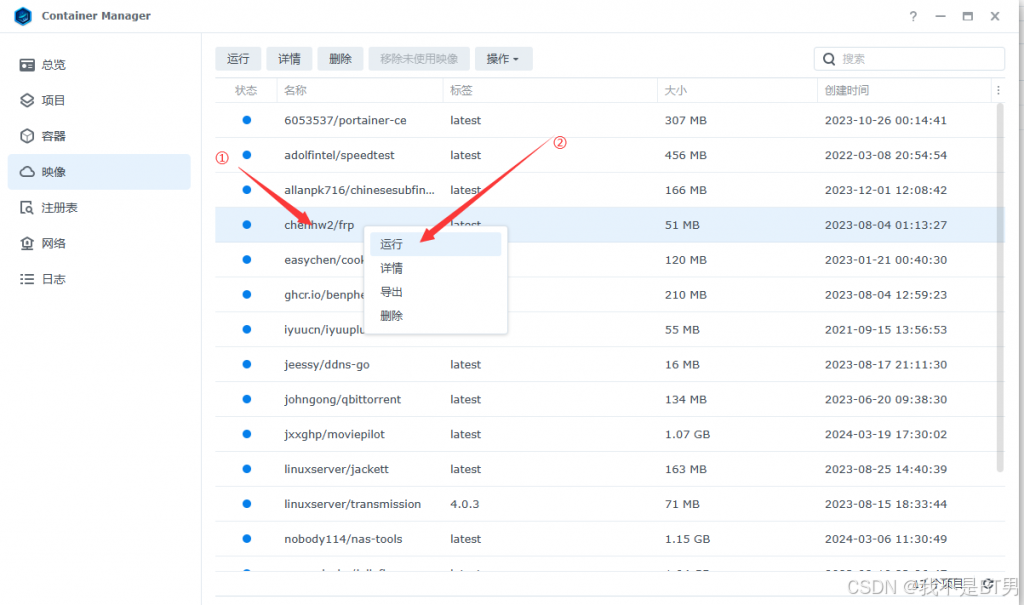
Task: Select the nobody114/nas-tools image name
Action: point(343,539)
